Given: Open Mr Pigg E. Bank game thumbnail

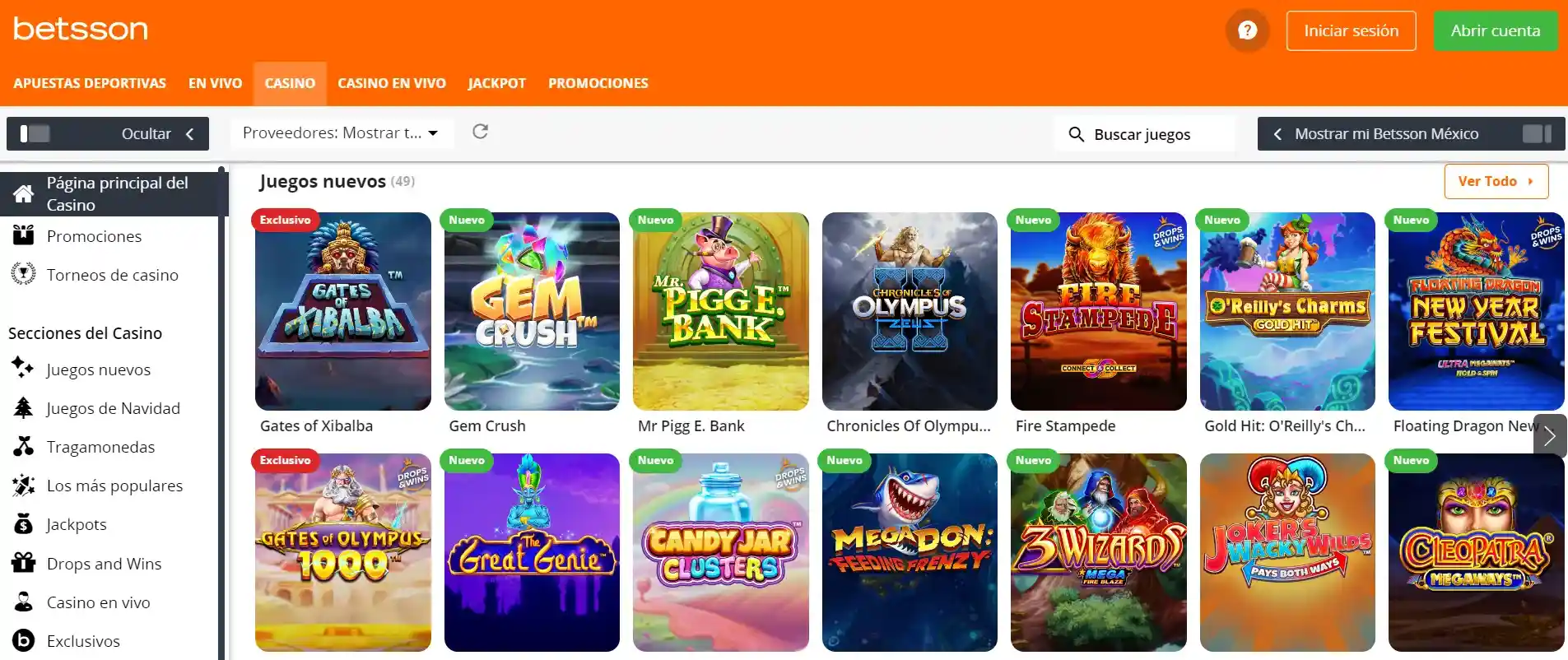Looking at the screenshot, I should coord(721,311).
